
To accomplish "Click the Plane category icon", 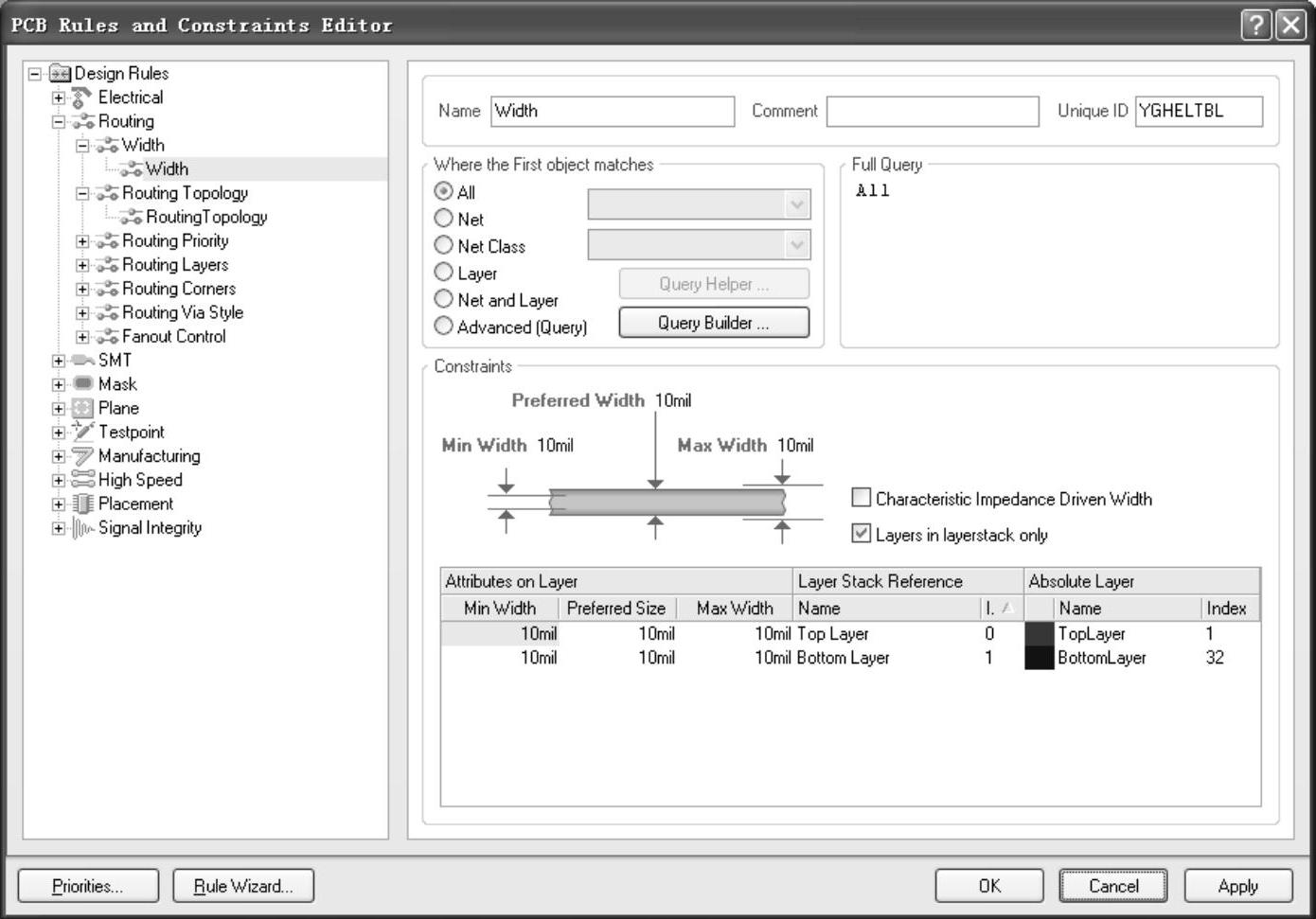I will (x=83, y=408).
